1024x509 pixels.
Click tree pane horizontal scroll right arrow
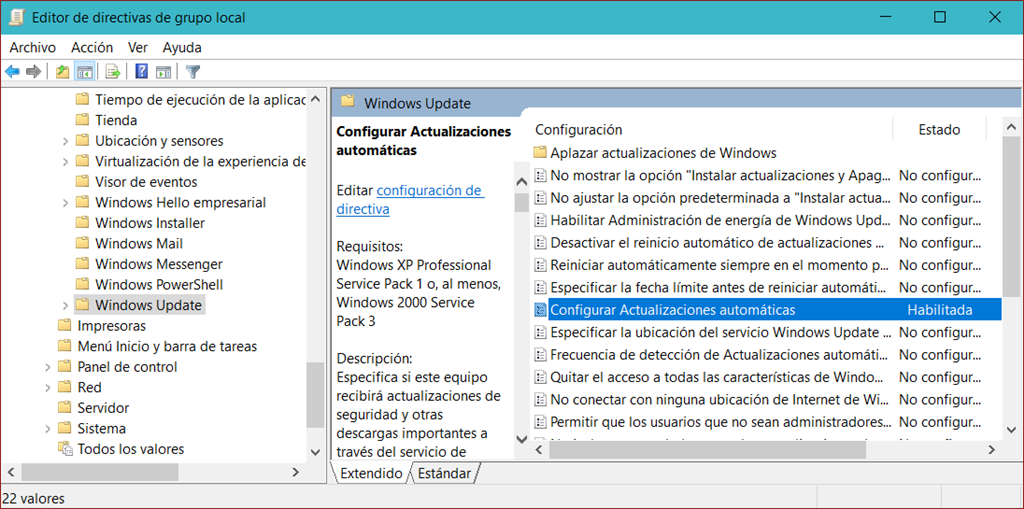click(x=295, y=471)
